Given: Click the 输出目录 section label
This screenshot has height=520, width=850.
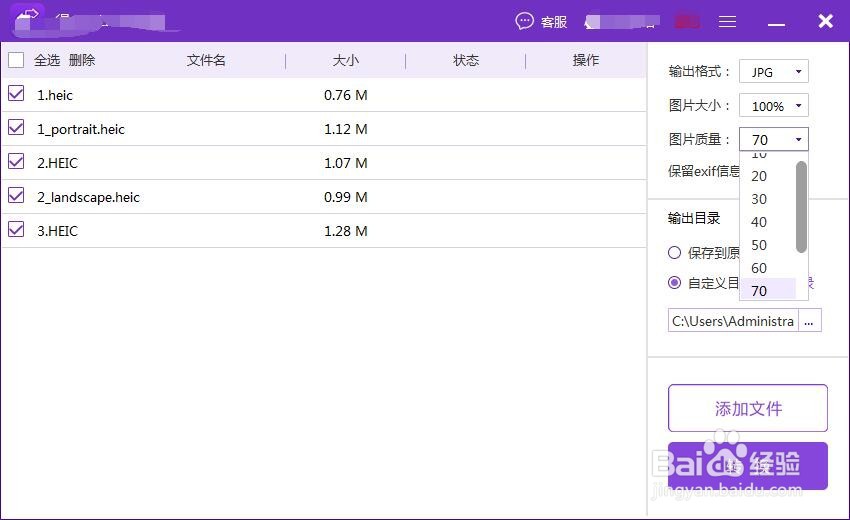Looking at the screenshot, I should [694, 218].
